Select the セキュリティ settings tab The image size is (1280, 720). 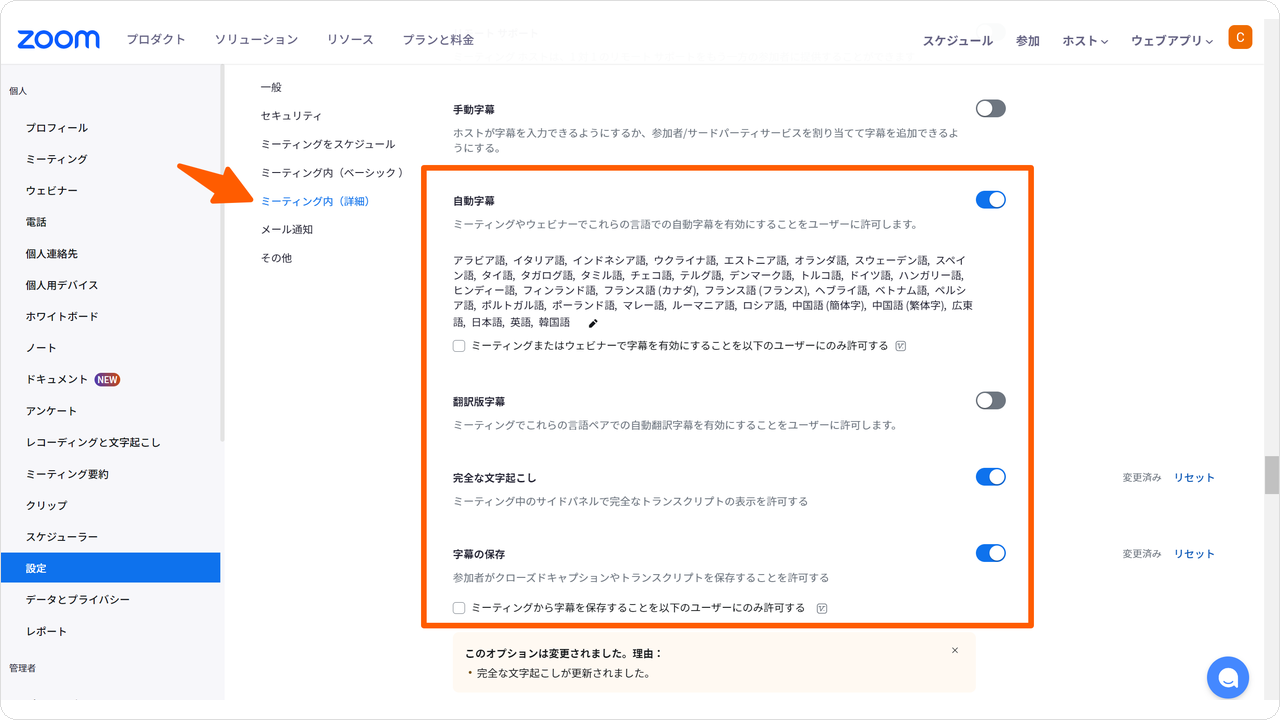point(291,116)
